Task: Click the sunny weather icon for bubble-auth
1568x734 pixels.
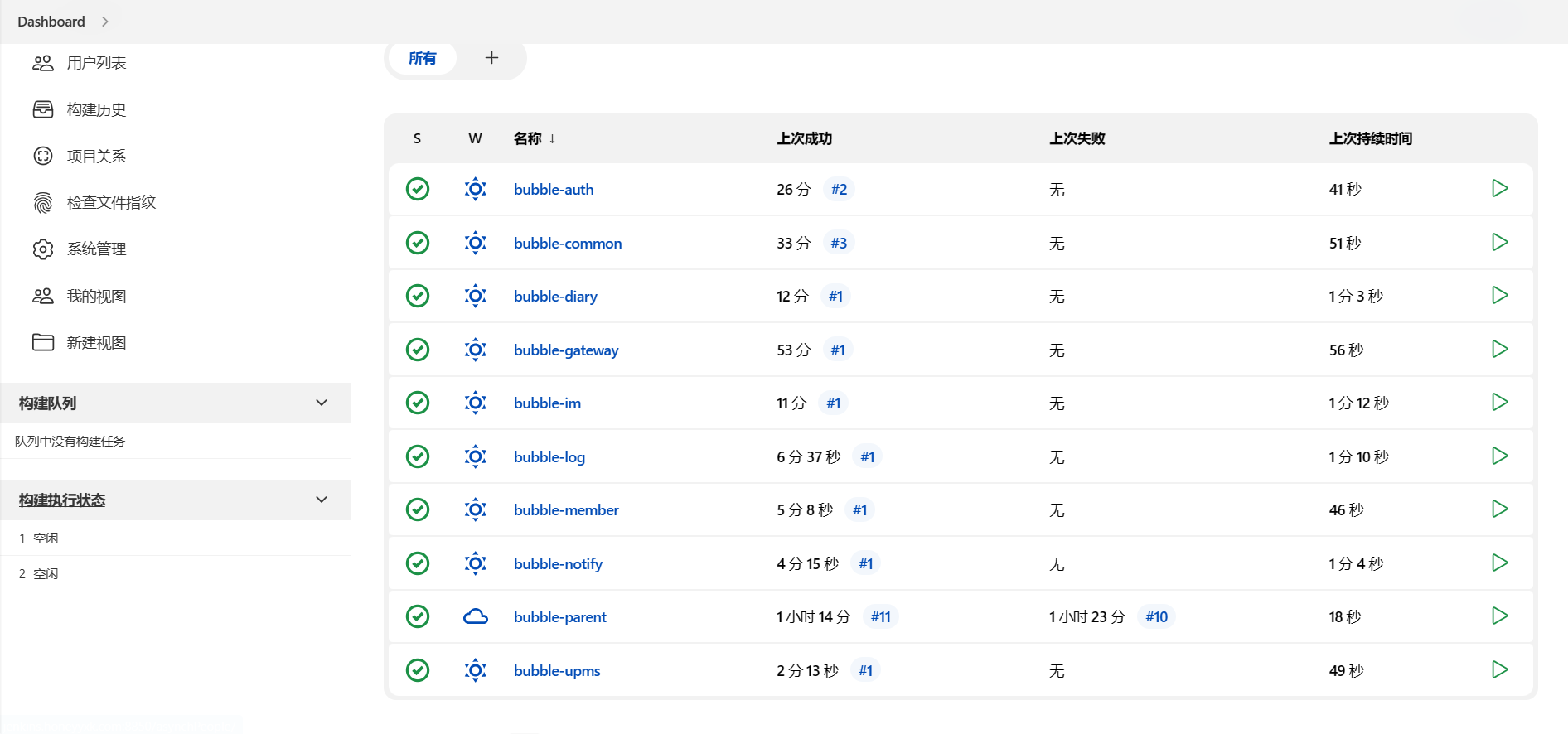Action: (x=476, y=189)
